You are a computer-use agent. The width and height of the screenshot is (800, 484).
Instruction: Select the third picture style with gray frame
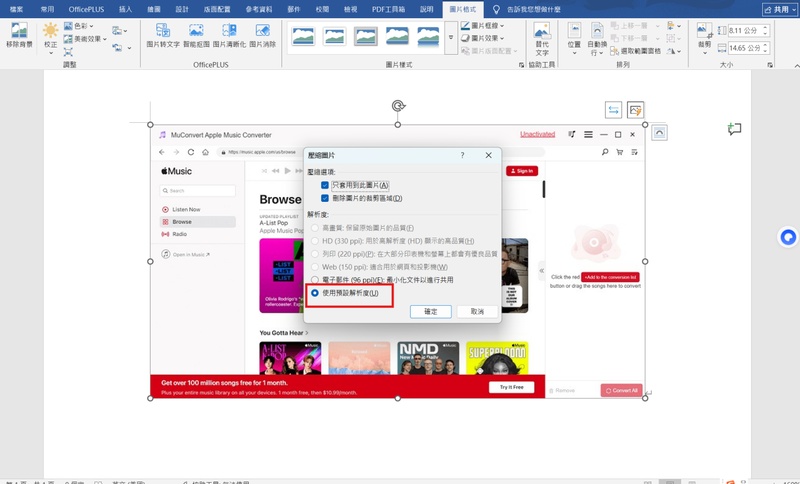pyautogui.click(x=366, y=36)
